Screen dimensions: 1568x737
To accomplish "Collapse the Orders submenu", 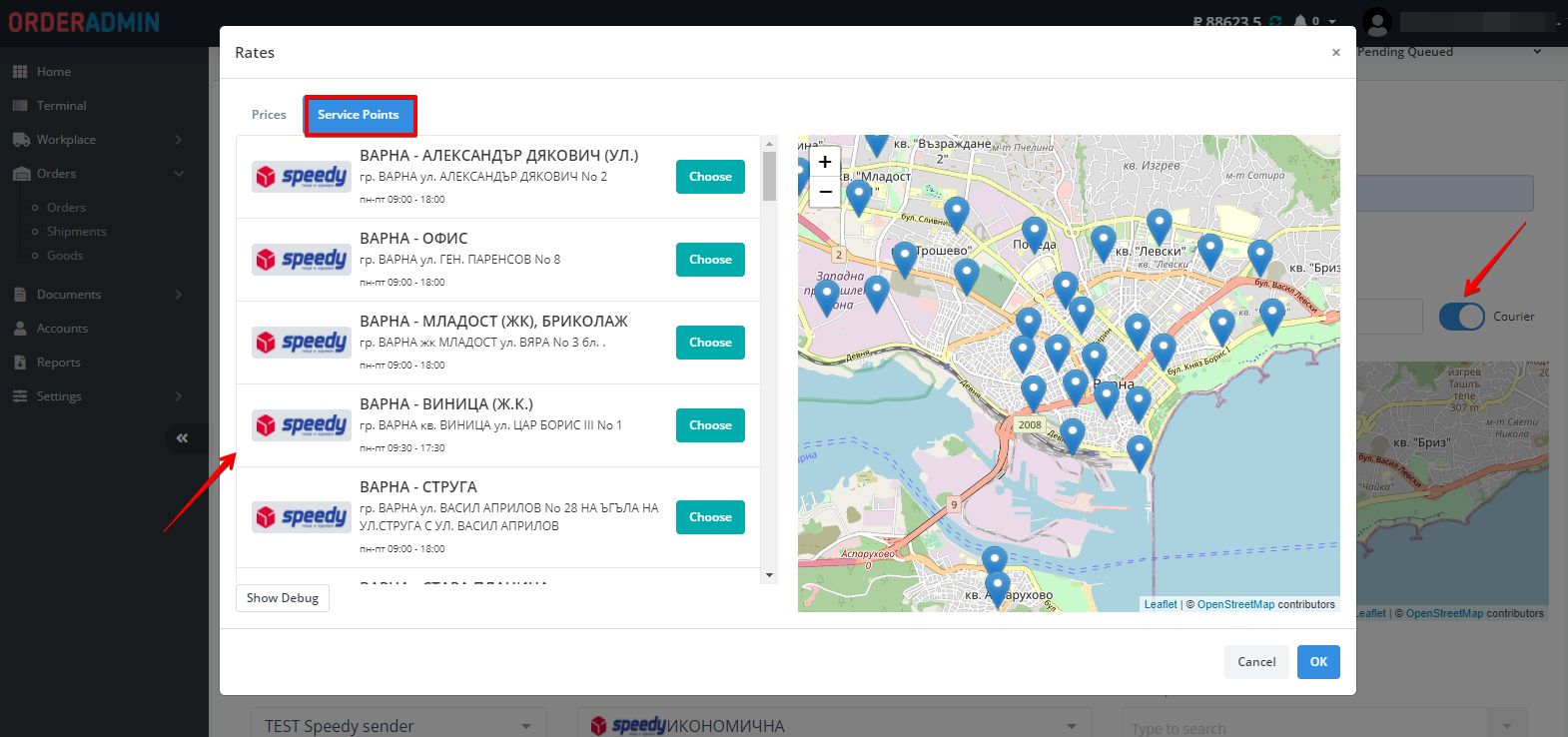I will [179, 174].
